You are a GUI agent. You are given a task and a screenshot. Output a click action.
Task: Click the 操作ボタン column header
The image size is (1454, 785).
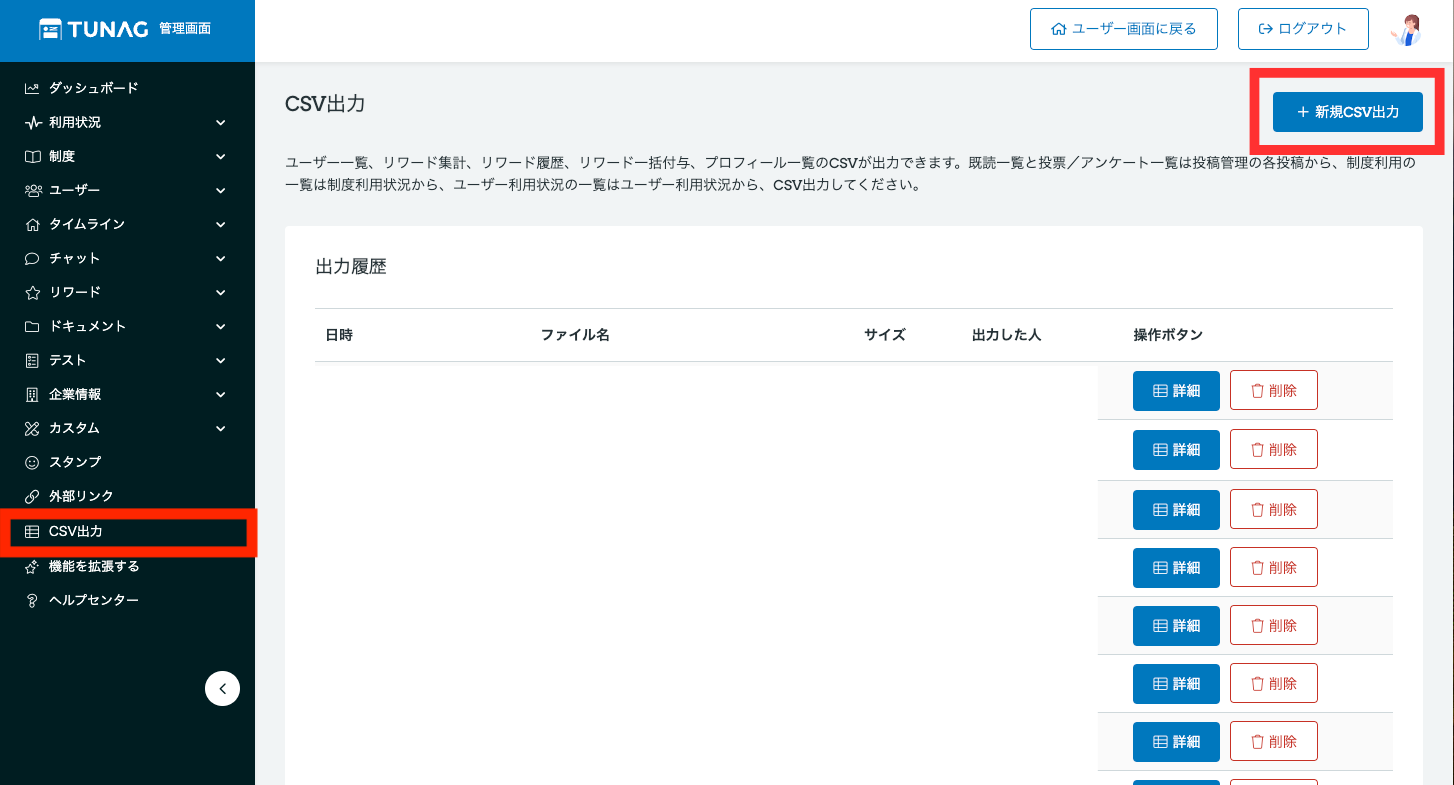tap(1168, 335)
